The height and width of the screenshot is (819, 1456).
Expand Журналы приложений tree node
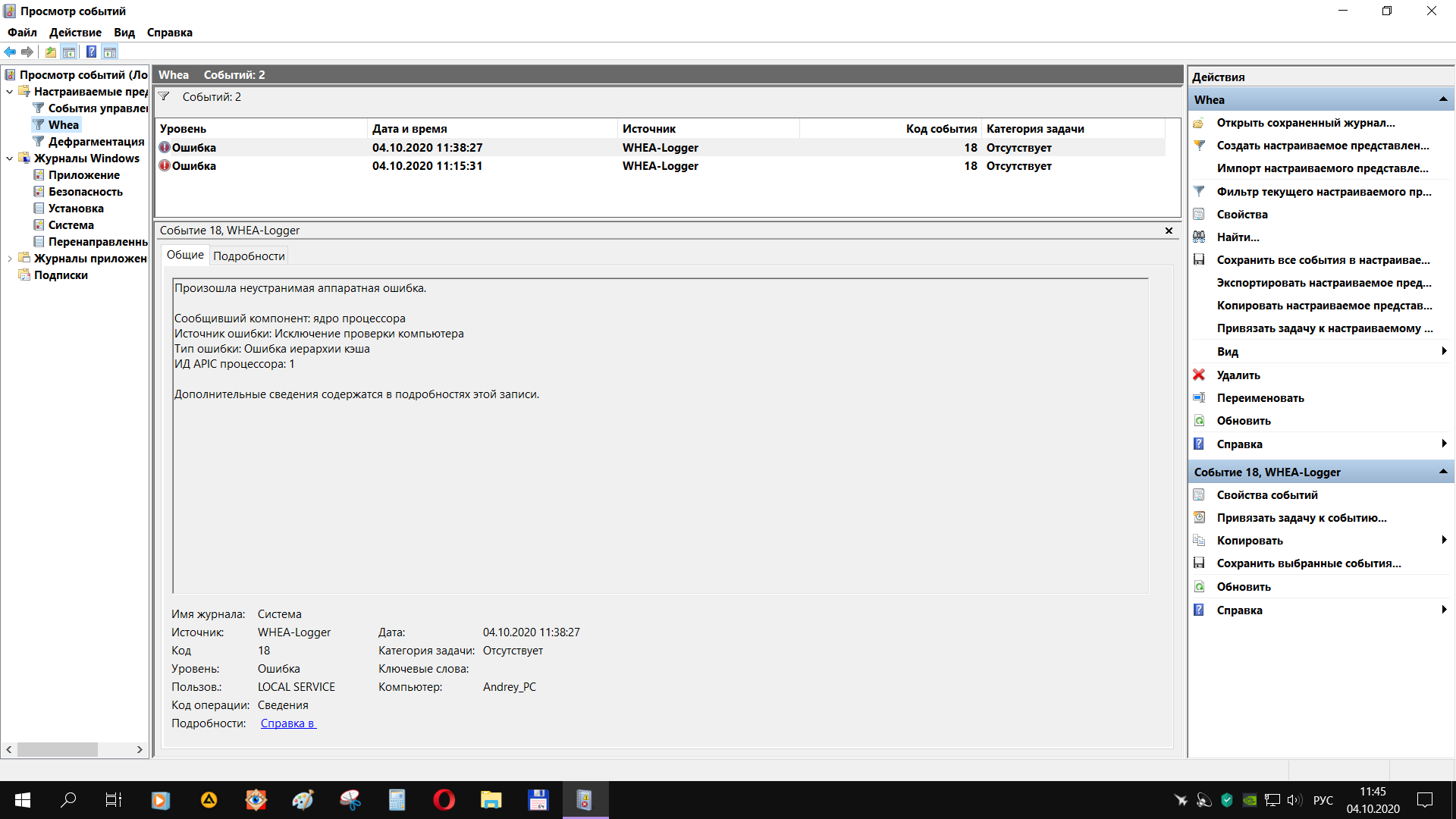pos(9,259)
